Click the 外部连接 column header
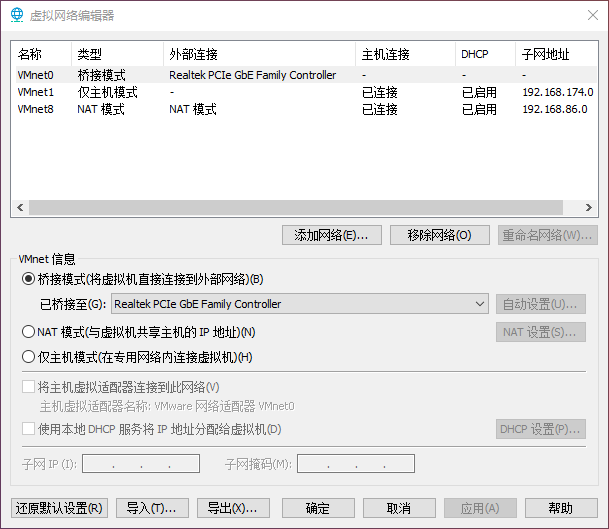 coord(259,54)
